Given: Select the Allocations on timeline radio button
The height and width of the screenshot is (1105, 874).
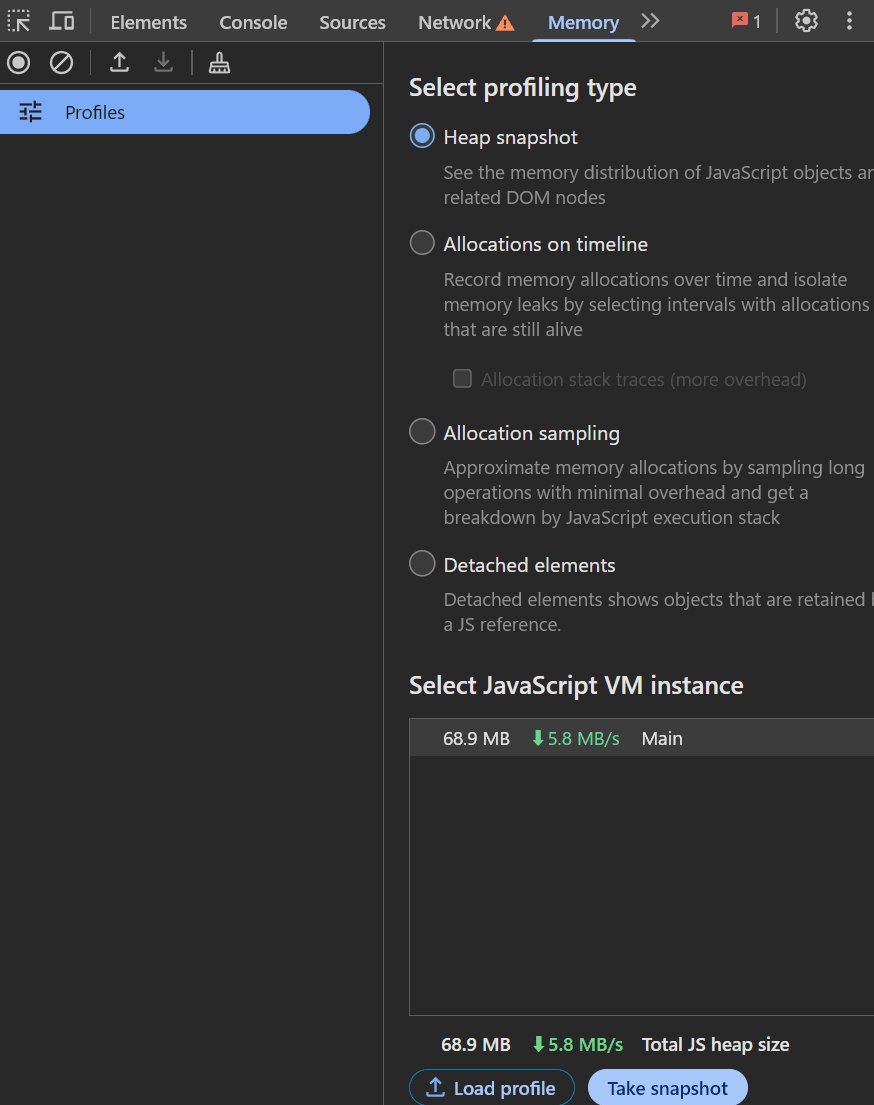Looking at the screenshot, I should [422, 242].
